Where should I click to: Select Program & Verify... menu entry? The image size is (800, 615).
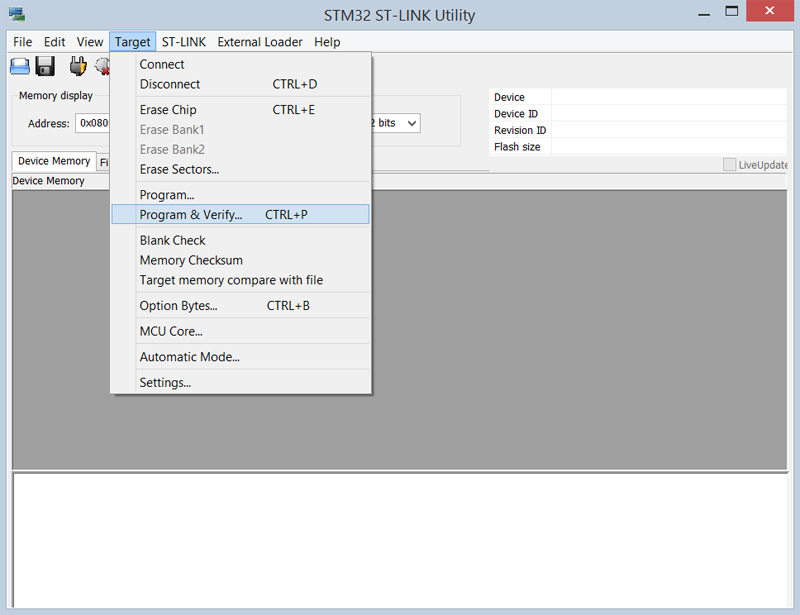(240, 214)
